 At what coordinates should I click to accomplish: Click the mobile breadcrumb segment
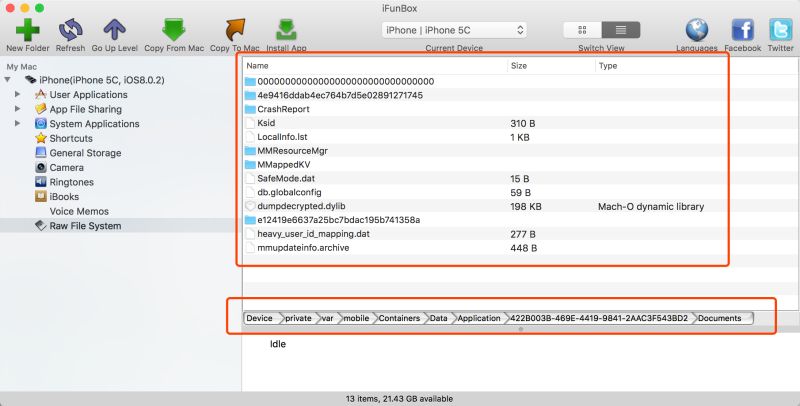point(356,318)
